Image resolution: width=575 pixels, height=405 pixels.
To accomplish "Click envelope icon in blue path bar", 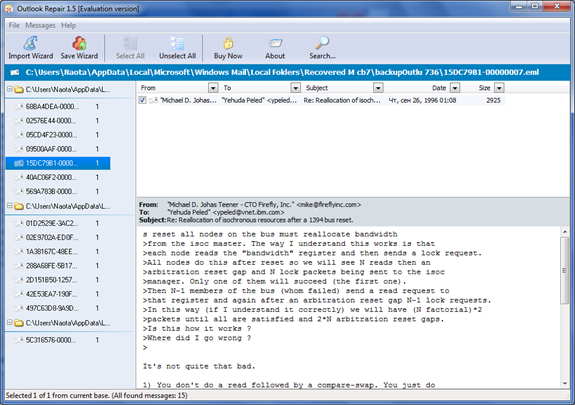I will click(15, 72).
